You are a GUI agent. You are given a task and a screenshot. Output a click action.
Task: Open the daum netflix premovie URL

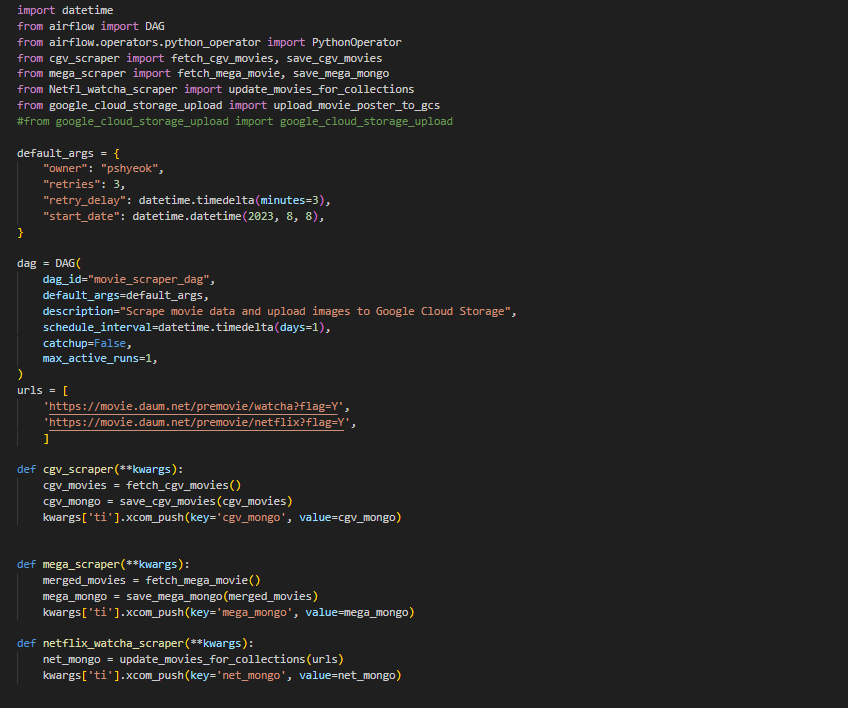pyautogui.click(x=196, y=422)
